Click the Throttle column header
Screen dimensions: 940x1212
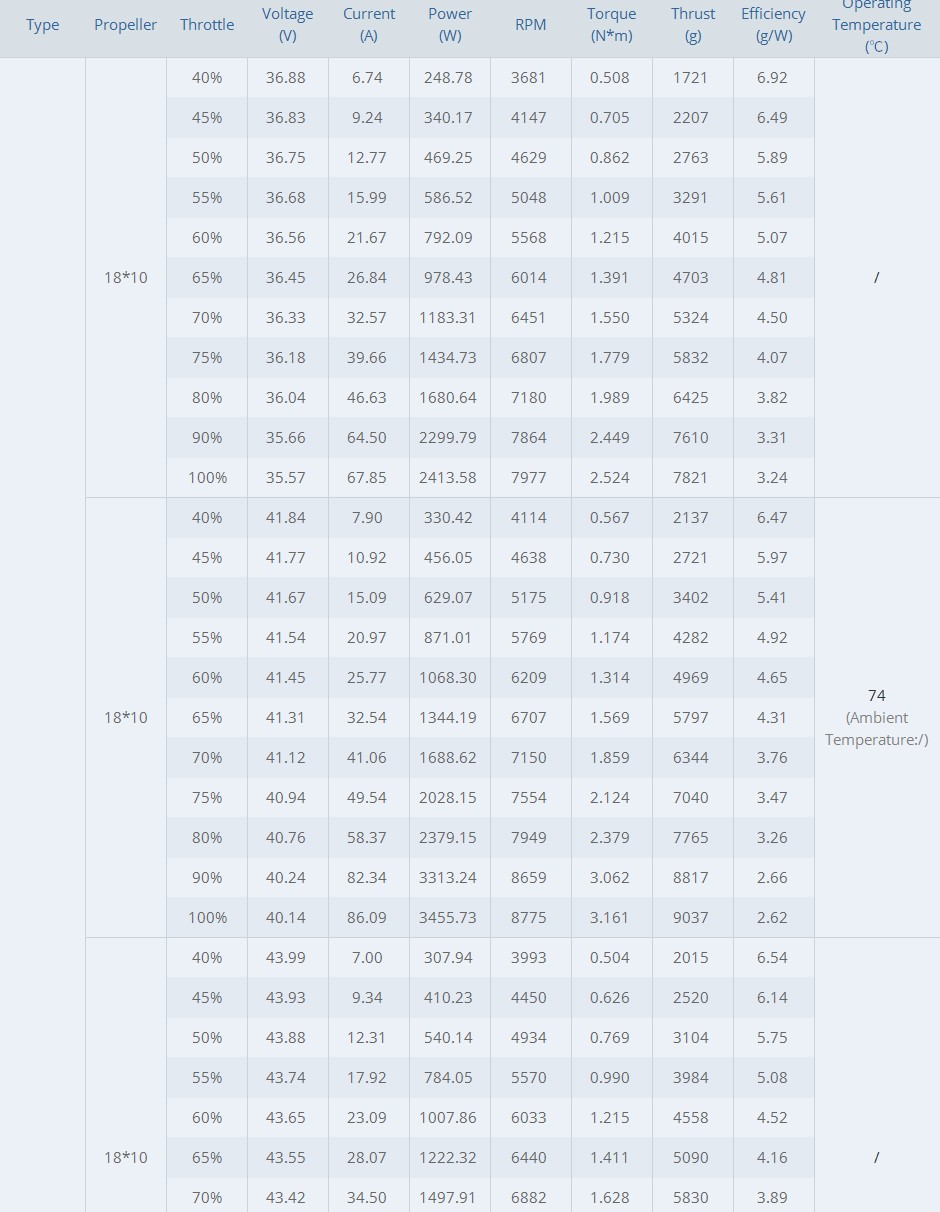[x=207, y=25]
